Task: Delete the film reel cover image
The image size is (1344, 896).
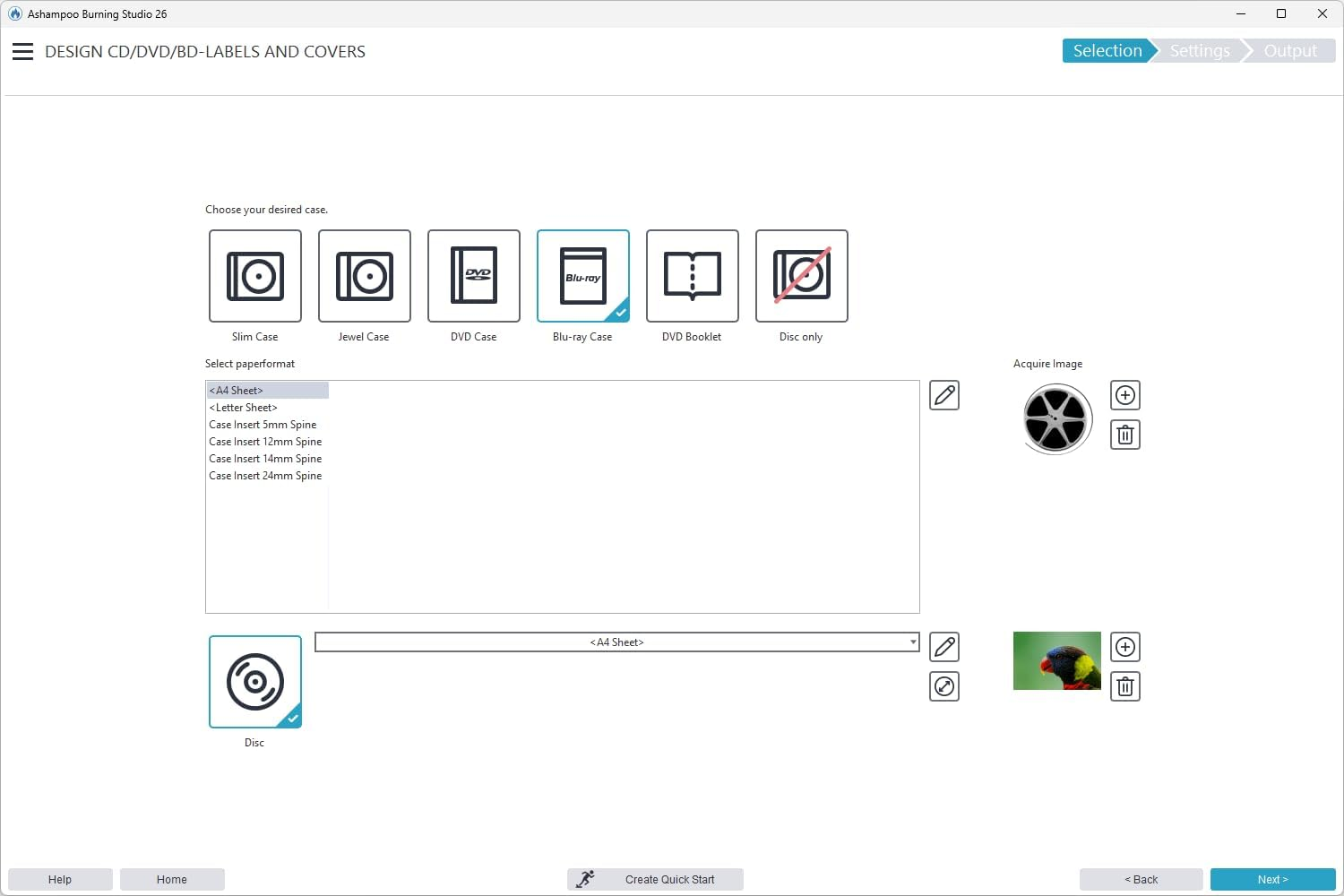Action: 1124,435
